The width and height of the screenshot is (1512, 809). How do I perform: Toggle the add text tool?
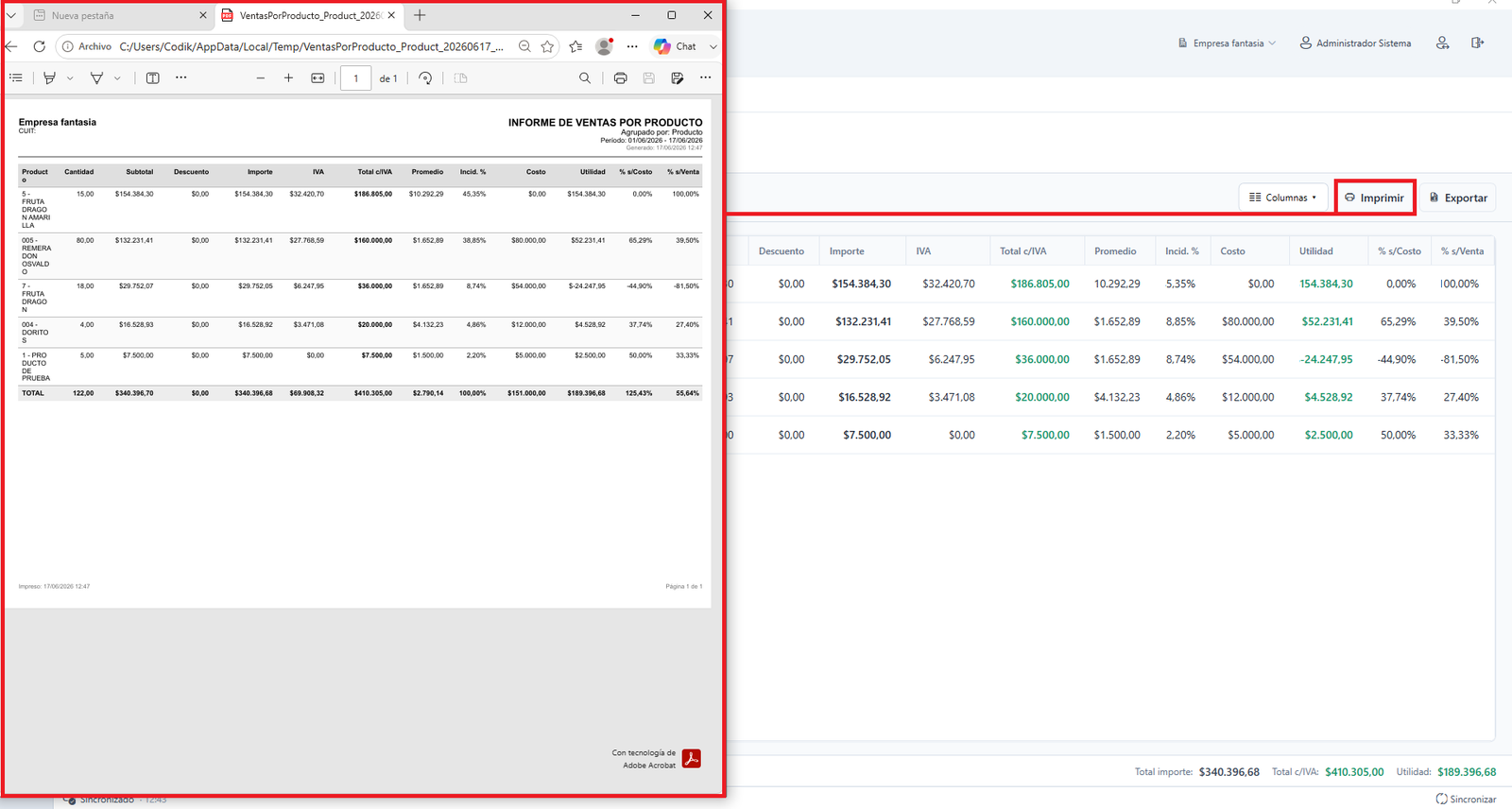coord(152,78)
